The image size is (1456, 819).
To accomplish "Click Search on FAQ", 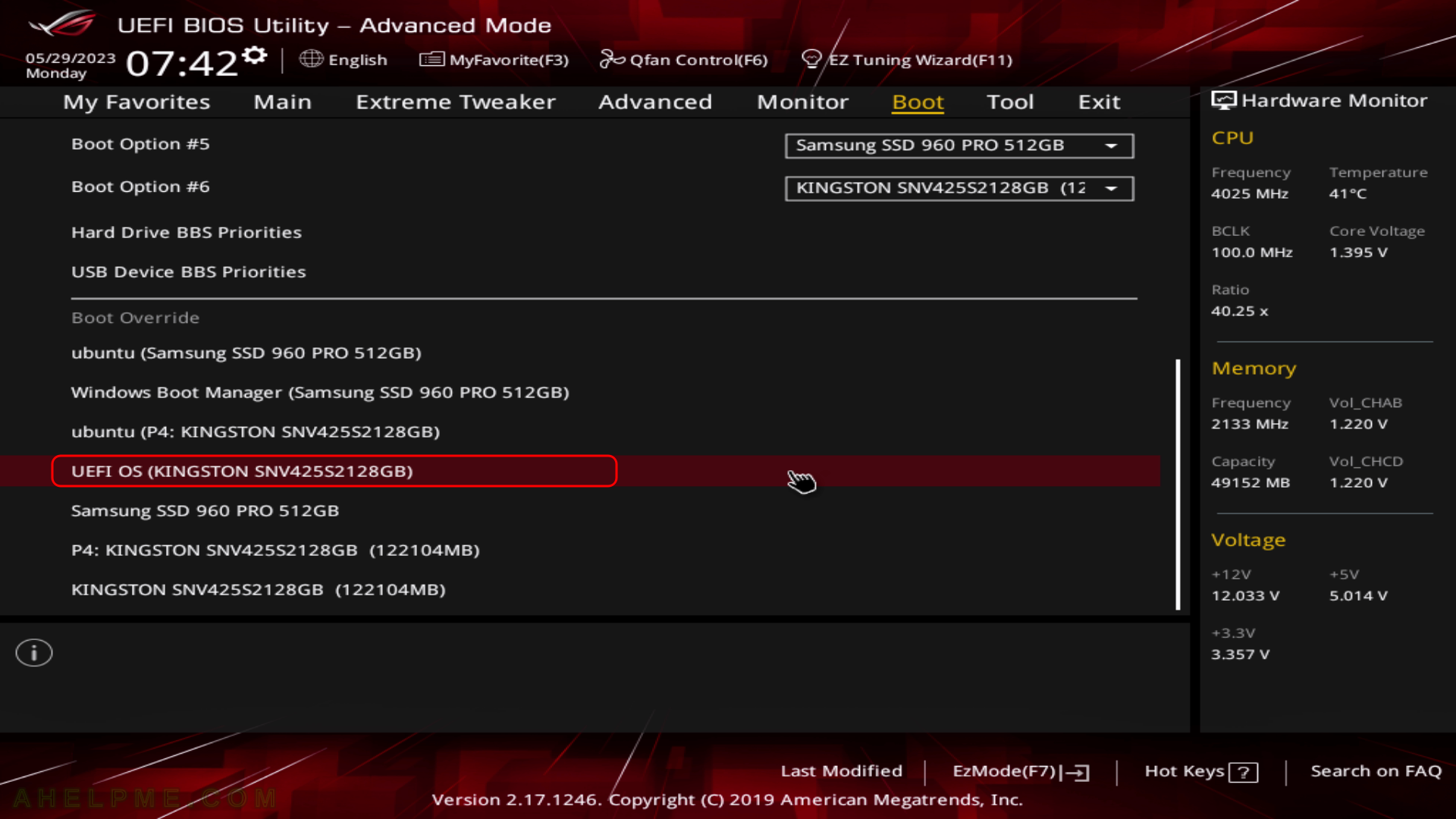I will pyautogui.click(x=1376, y=771).
